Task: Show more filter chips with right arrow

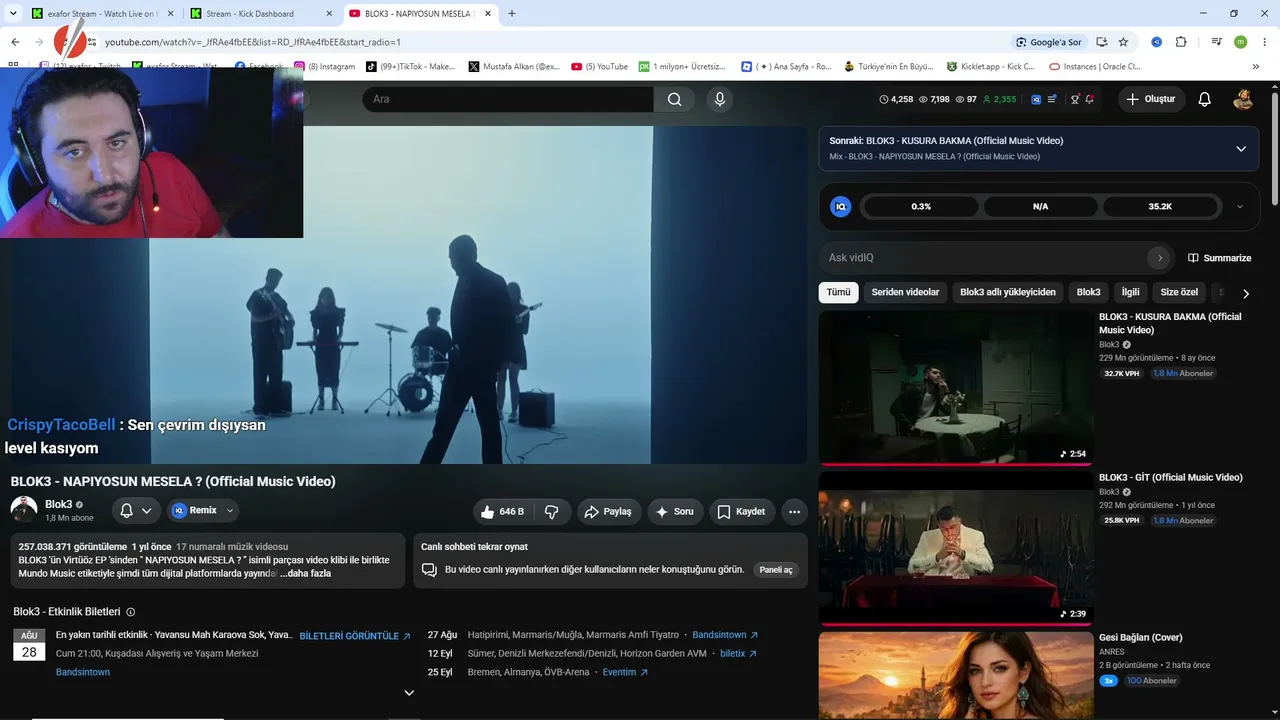Action: 1246,293
